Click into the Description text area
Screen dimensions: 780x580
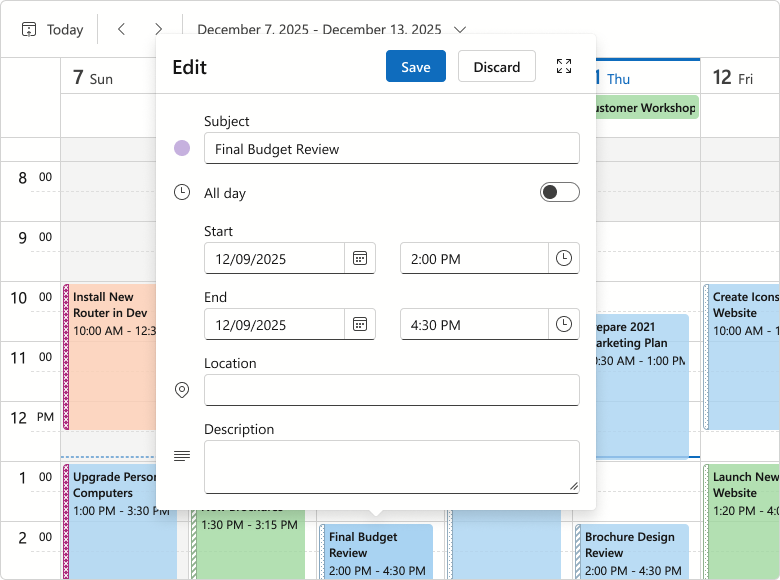click(391, 467)
